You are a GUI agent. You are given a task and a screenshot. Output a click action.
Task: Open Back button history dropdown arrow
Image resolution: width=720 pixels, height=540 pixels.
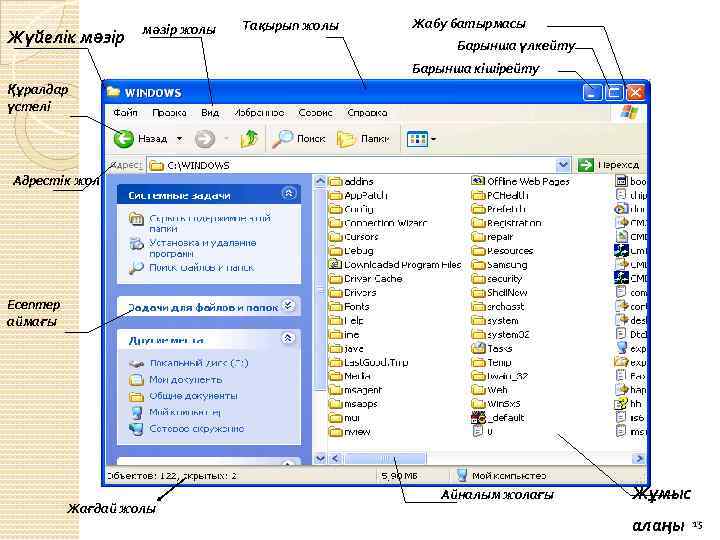point(180,139)
